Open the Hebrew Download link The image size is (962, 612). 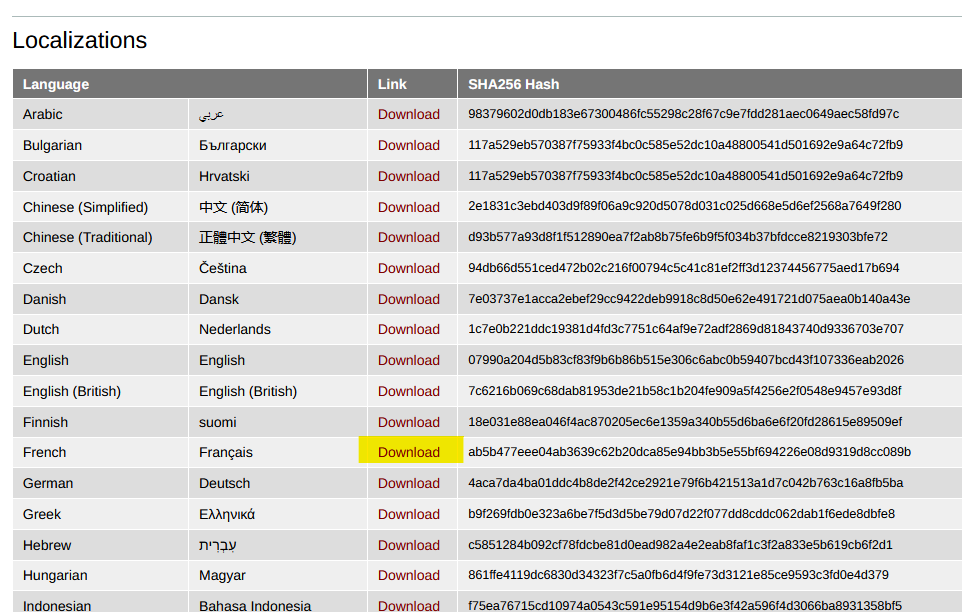click(408, 545)
